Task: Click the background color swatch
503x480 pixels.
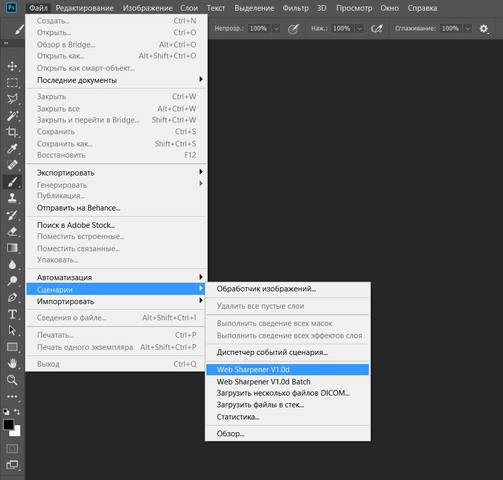Action: click(x=16, y=432)
